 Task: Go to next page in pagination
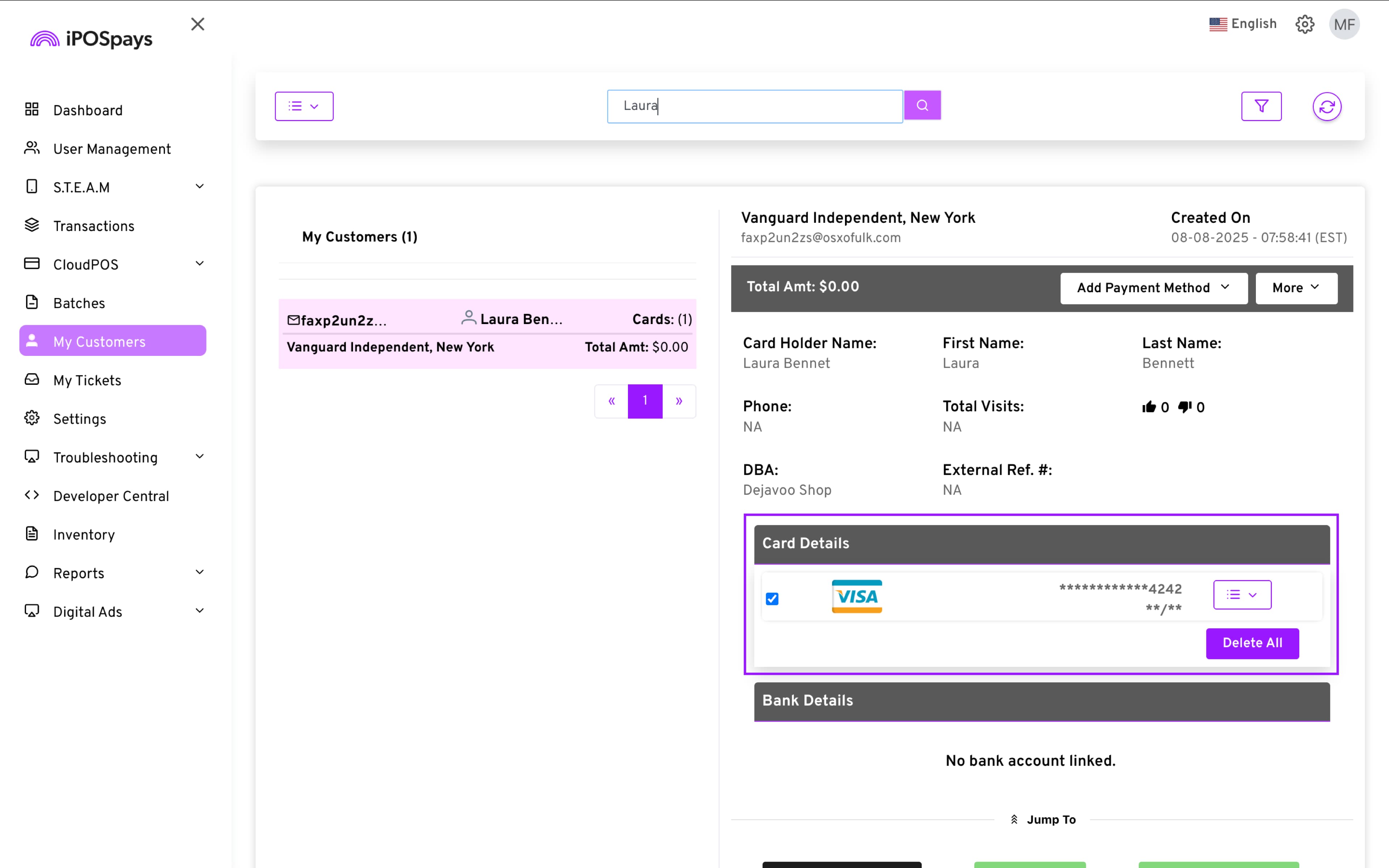tap(679, 401)
